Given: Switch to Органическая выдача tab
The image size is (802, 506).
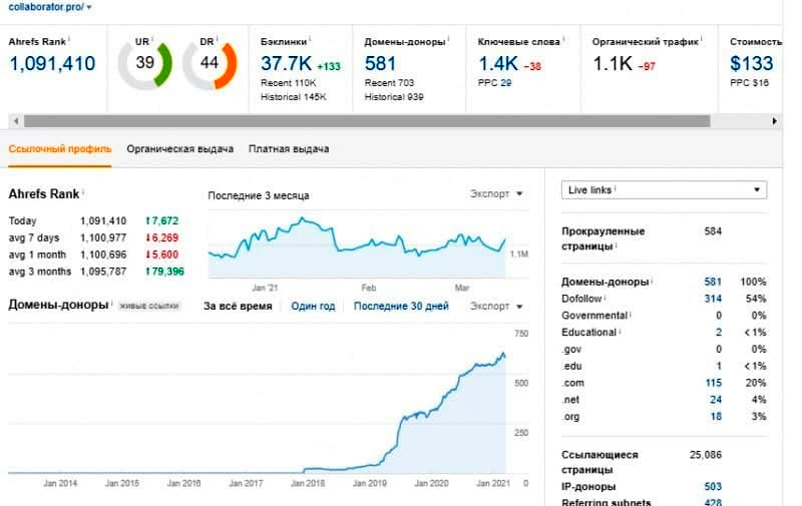Looking at the screenshot, I should [180, 149].
